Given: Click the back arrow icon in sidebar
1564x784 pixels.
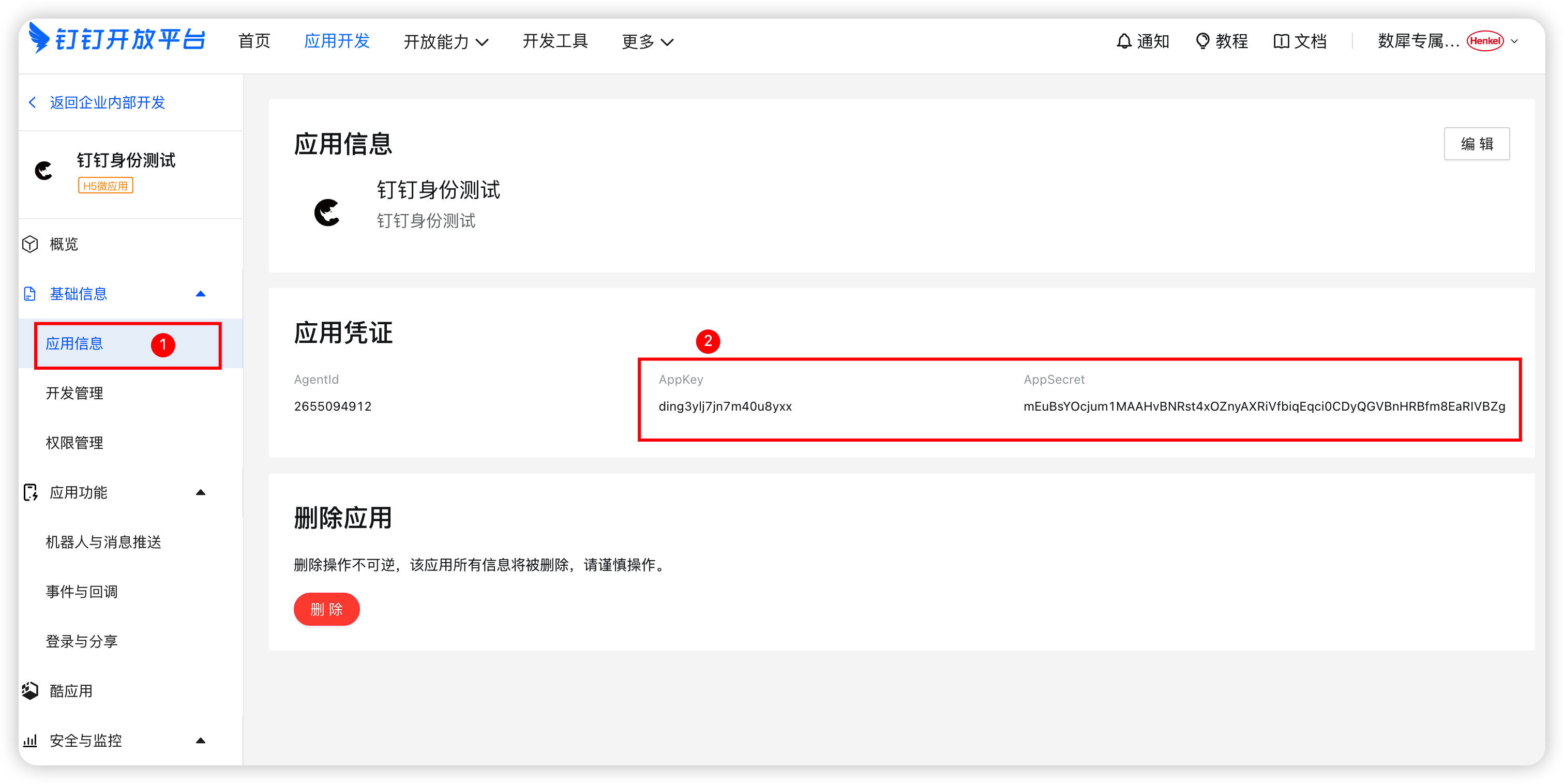Looking at the screenshot, I should pos(33,102).
